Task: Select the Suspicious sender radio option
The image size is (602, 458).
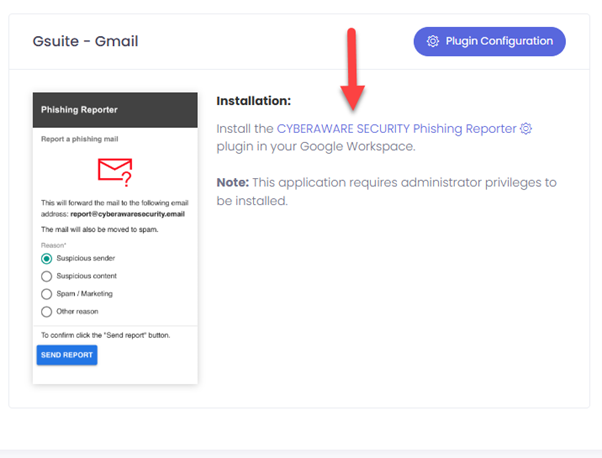Action: click(46, 258)
